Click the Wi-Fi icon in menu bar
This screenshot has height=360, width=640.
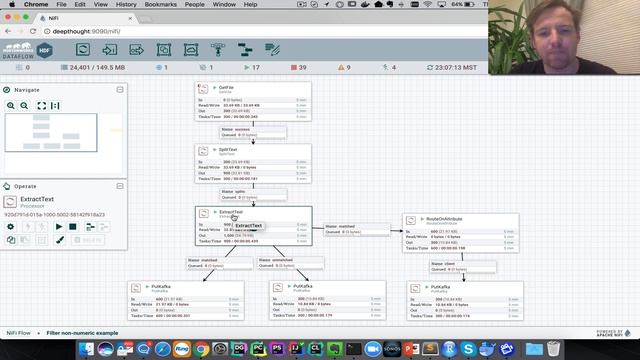coord(428,4)
